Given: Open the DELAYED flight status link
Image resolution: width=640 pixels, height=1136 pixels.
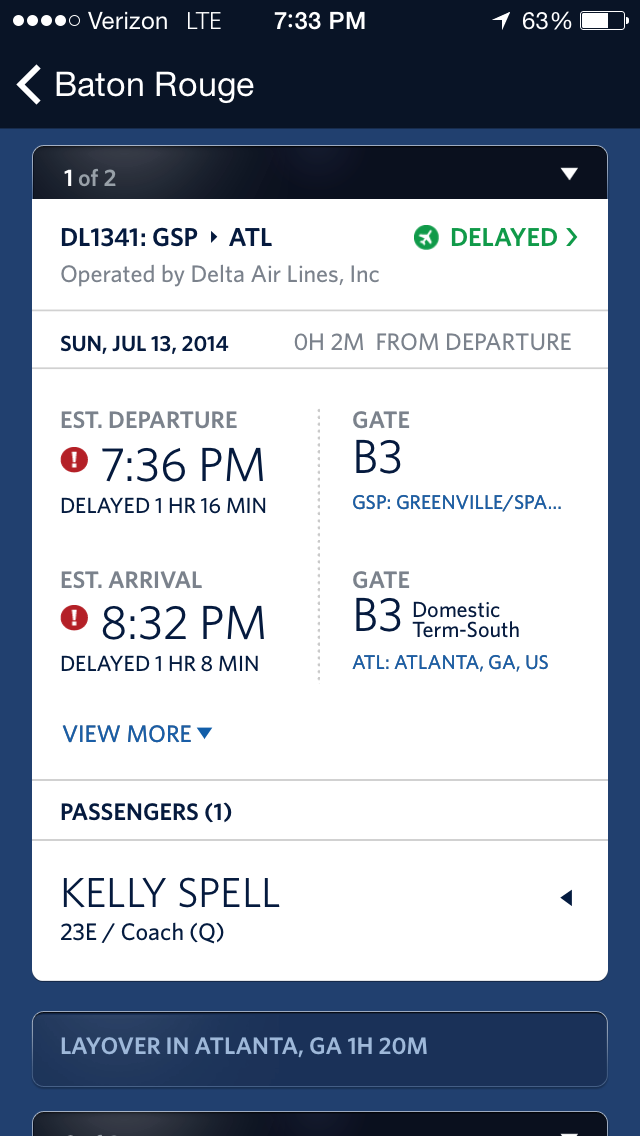Looking at the screenshot, I should coord(503,238).
